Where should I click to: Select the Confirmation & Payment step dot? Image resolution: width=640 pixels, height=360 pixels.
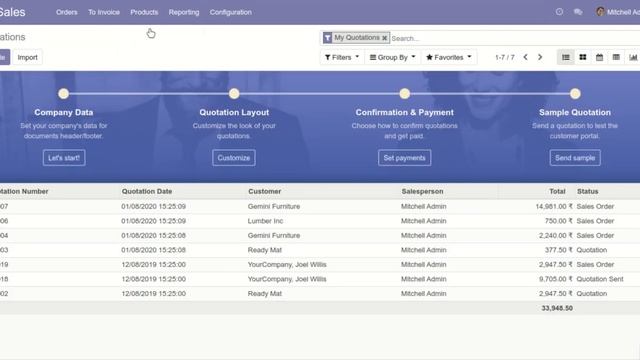pos(404,94)
